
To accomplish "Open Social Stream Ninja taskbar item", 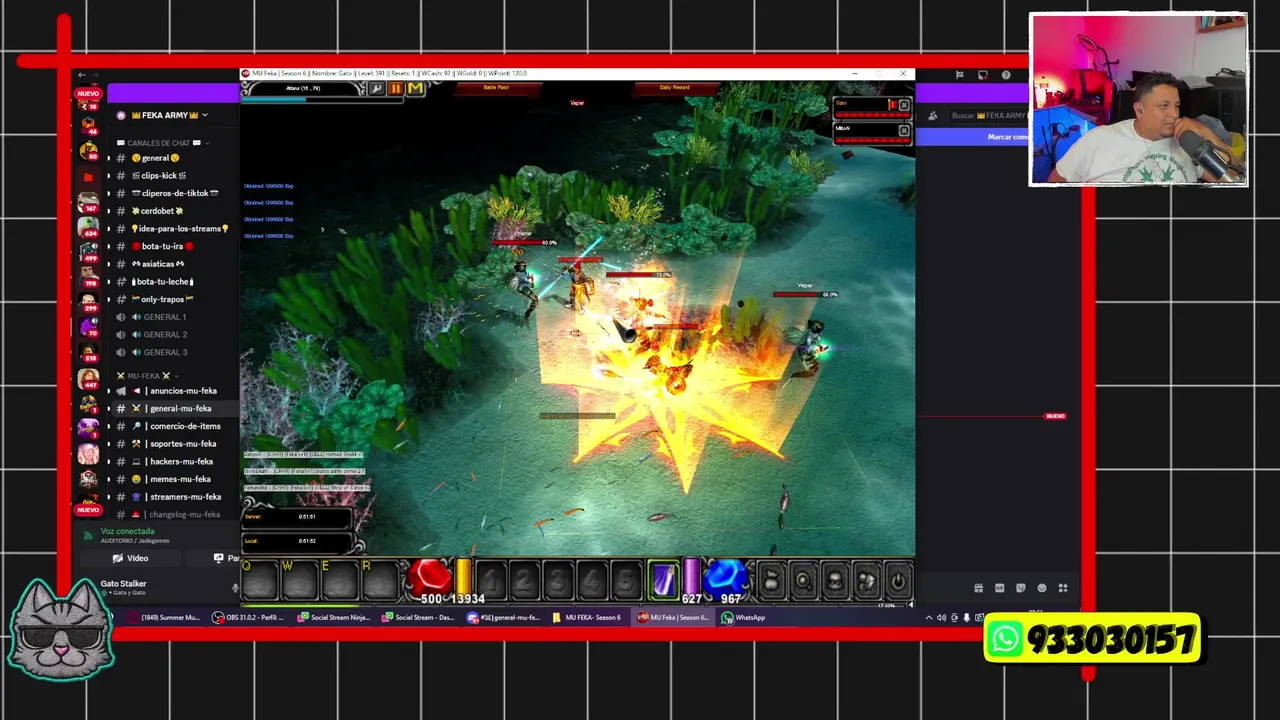I will click(334, 617).
